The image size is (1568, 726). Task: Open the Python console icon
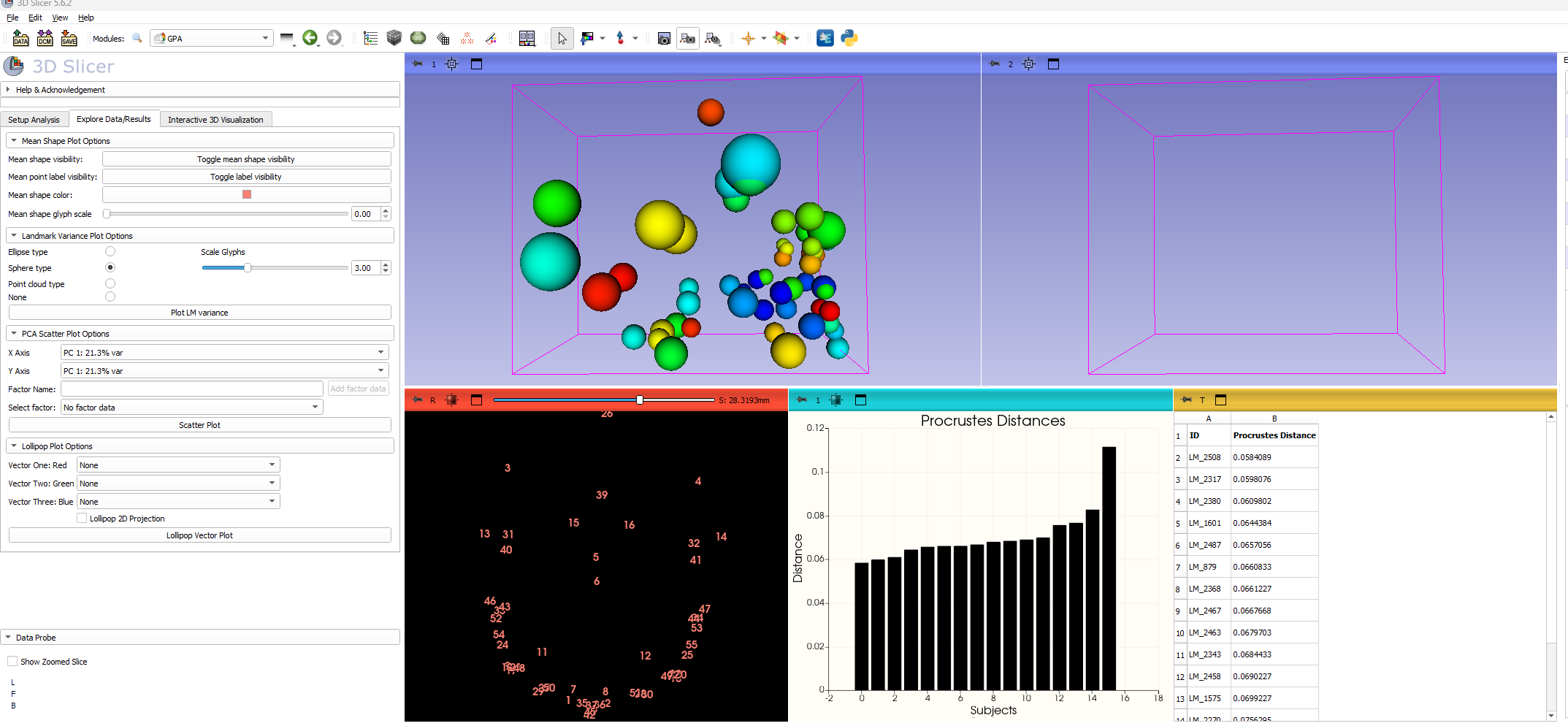coord(849,38)
